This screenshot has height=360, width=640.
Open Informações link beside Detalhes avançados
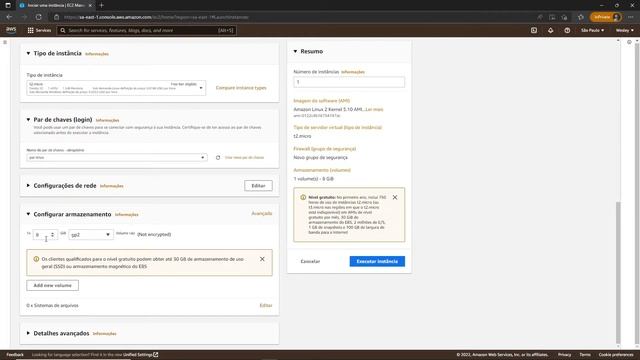[104, 333]
